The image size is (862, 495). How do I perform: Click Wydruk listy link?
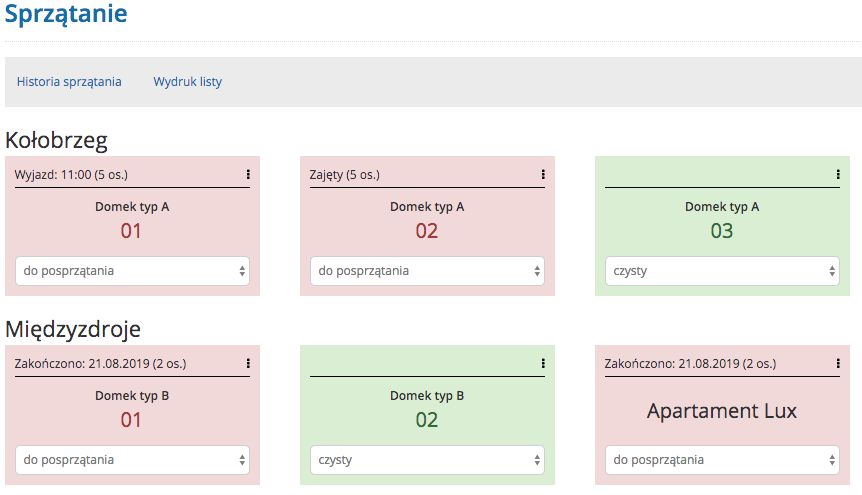pyautogui.click(x=187, y=82)
